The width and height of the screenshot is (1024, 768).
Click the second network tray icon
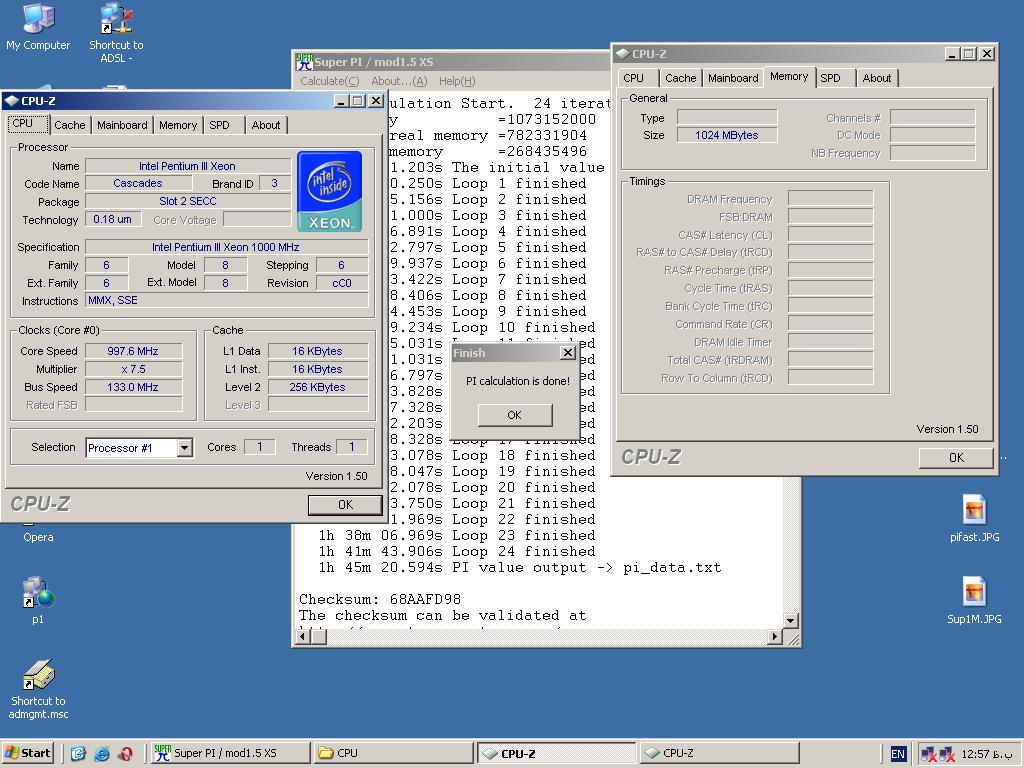(947, 754)
